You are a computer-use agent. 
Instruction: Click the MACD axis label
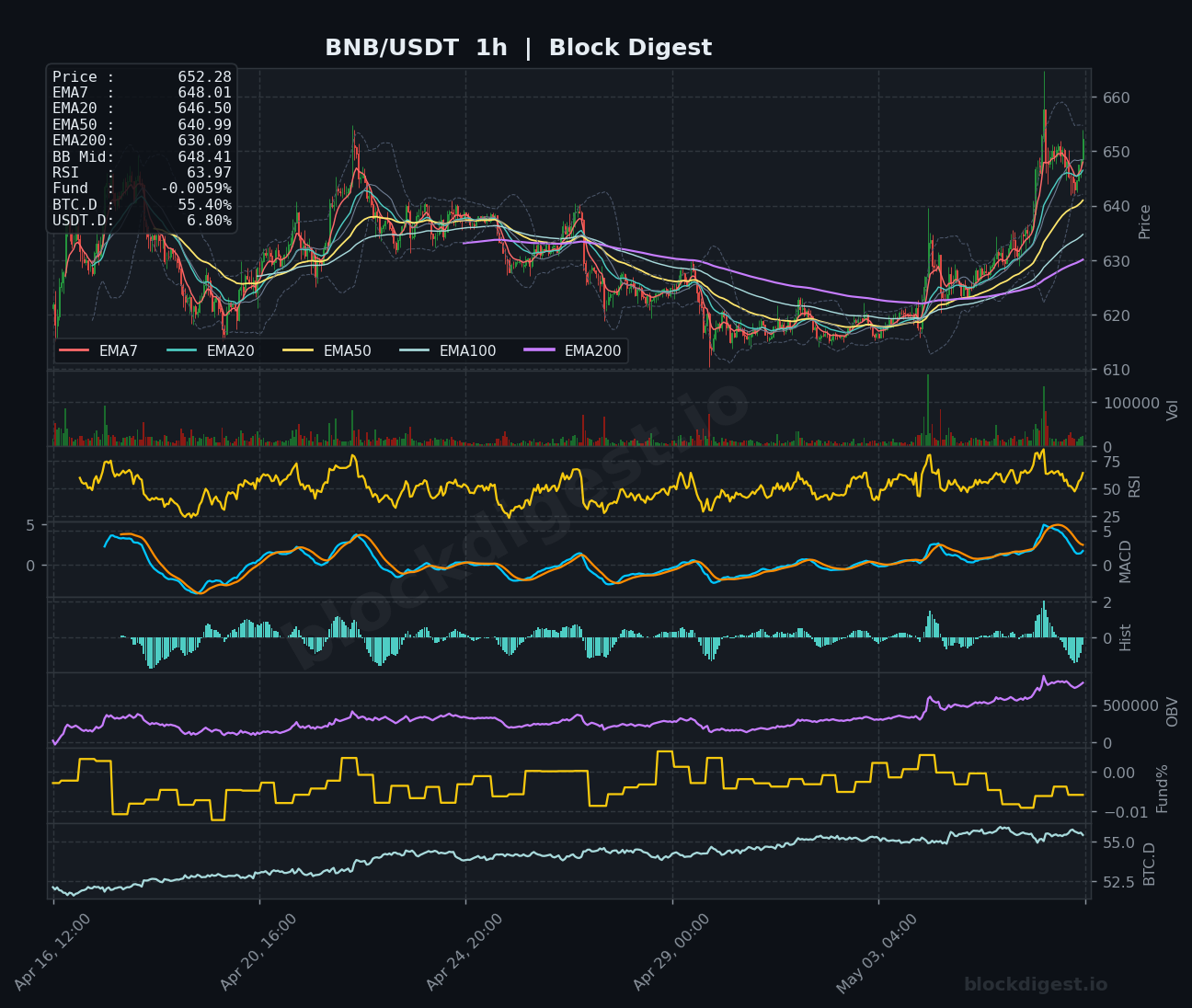[x=1126, y=561]
